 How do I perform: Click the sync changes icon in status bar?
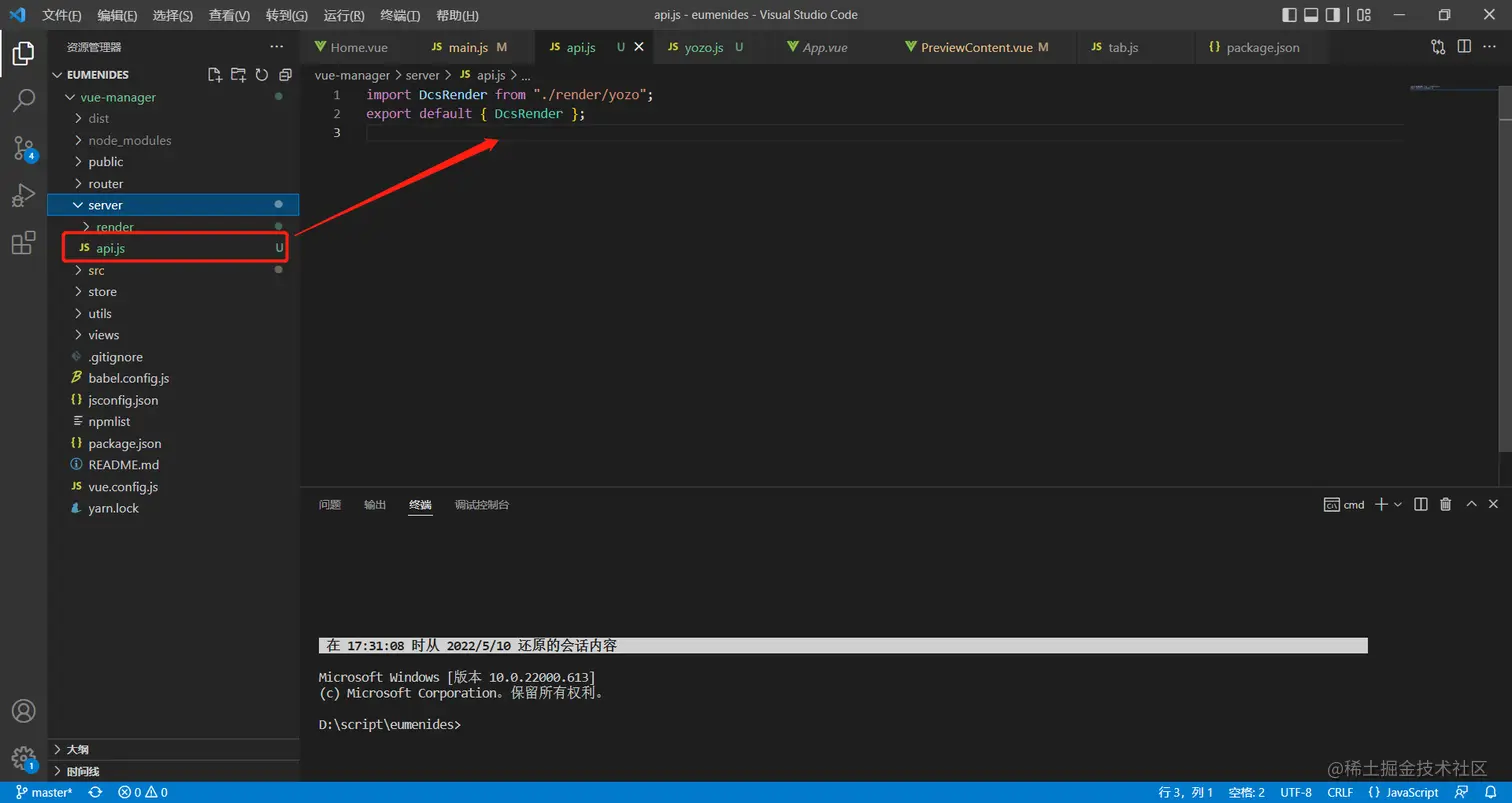click(95, 792)
